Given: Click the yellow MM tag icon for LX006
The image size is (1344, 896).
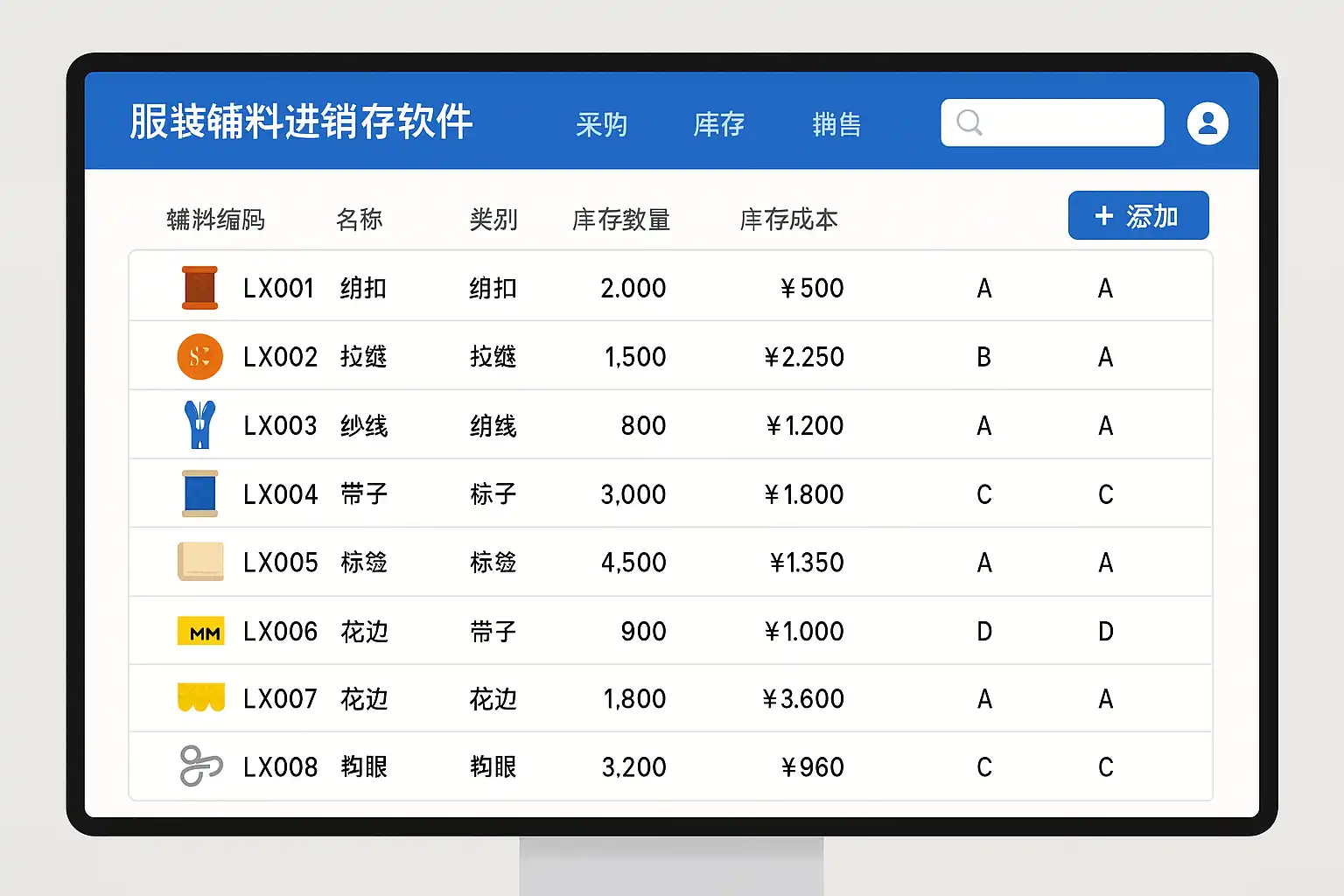Looking at the screenshot, I should pos(201,631).
